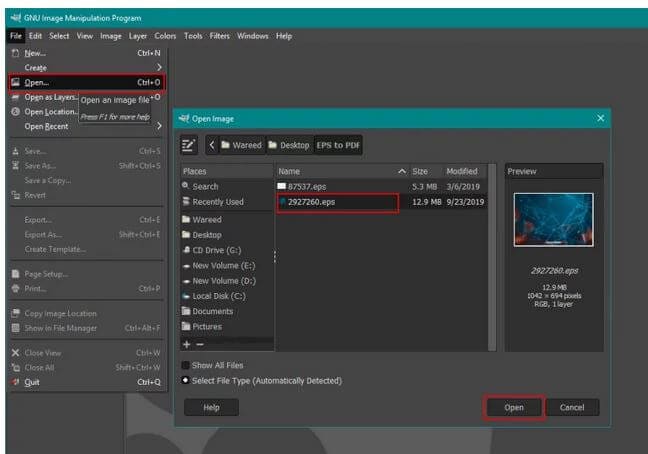Go to Wareed in path bar
The image size is (648, 454).
click(x=242, y=145)
